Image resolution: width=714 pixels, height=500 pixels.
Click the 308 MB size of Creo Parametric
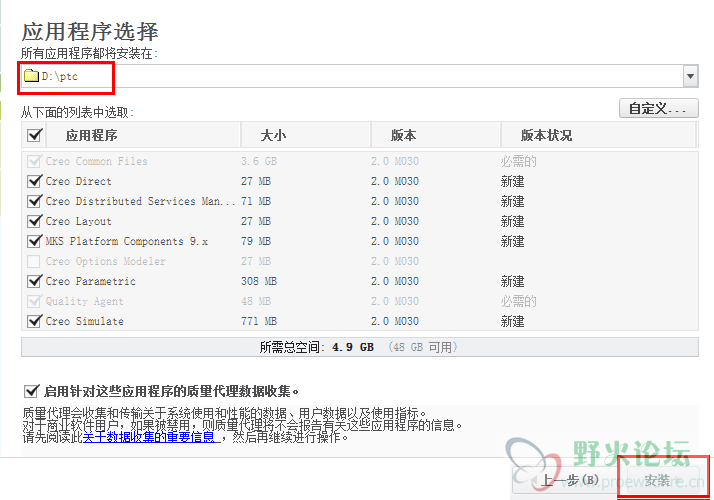click(259, 281)
